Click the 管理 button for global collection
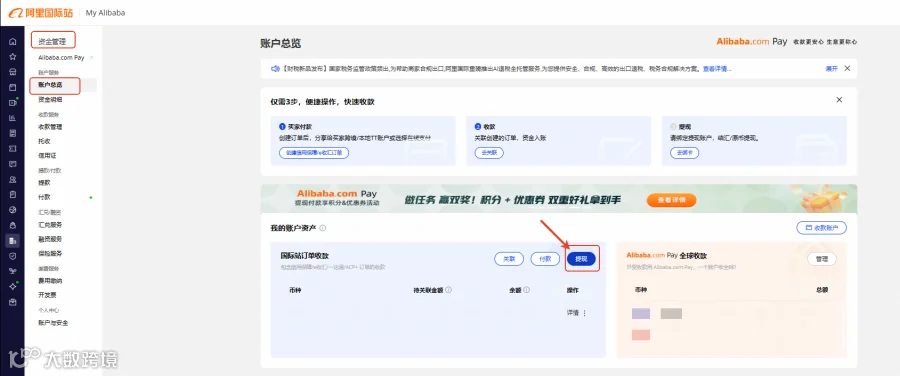 coord(822,259)
